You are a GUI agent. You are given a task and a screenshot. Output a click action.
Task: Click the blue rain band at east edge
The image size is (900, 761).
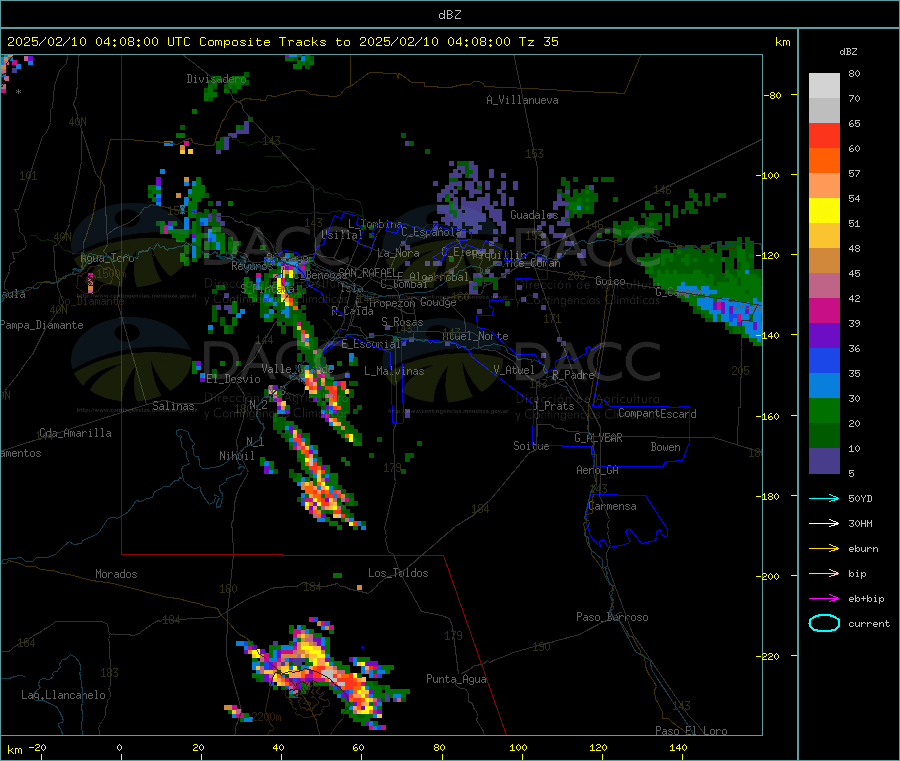coord(726,308)
